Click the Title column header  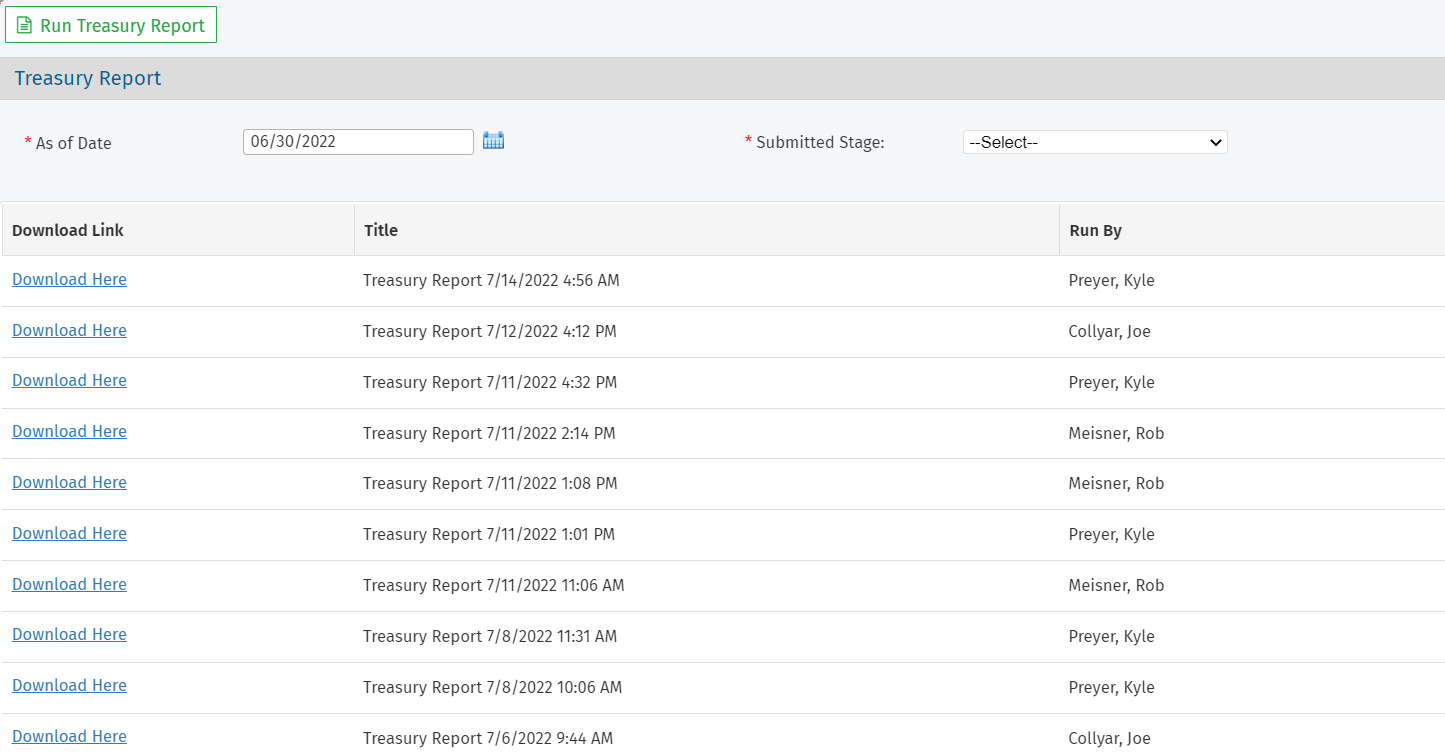tap(380, 230)
